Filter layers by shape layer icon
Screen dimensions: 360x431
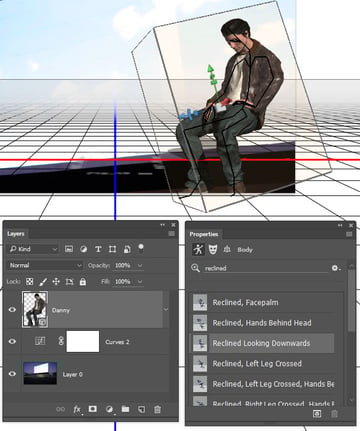(113, 249)
